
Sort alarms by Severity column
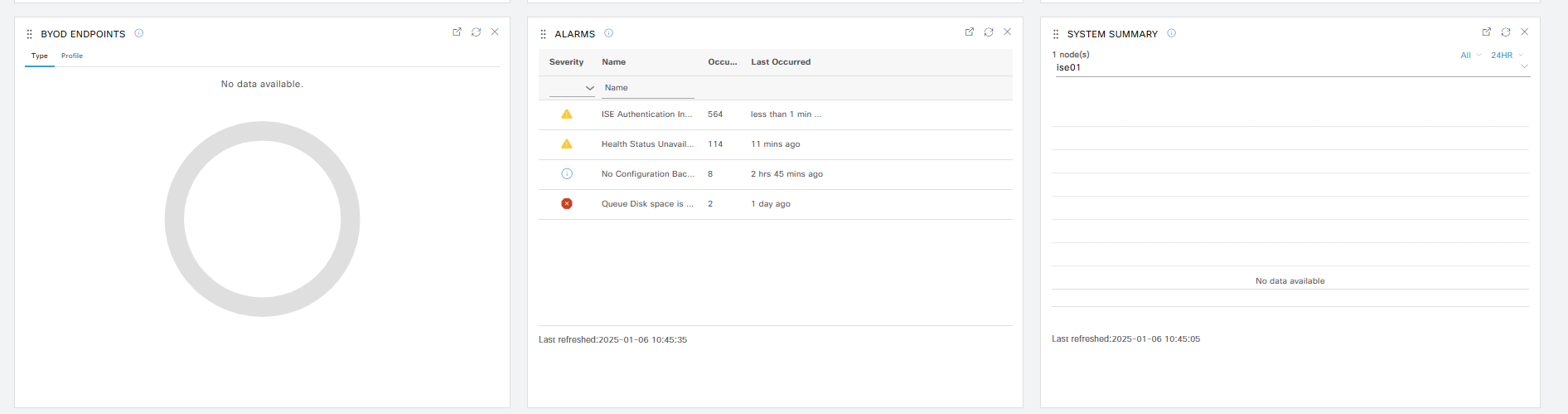[566, 62]
